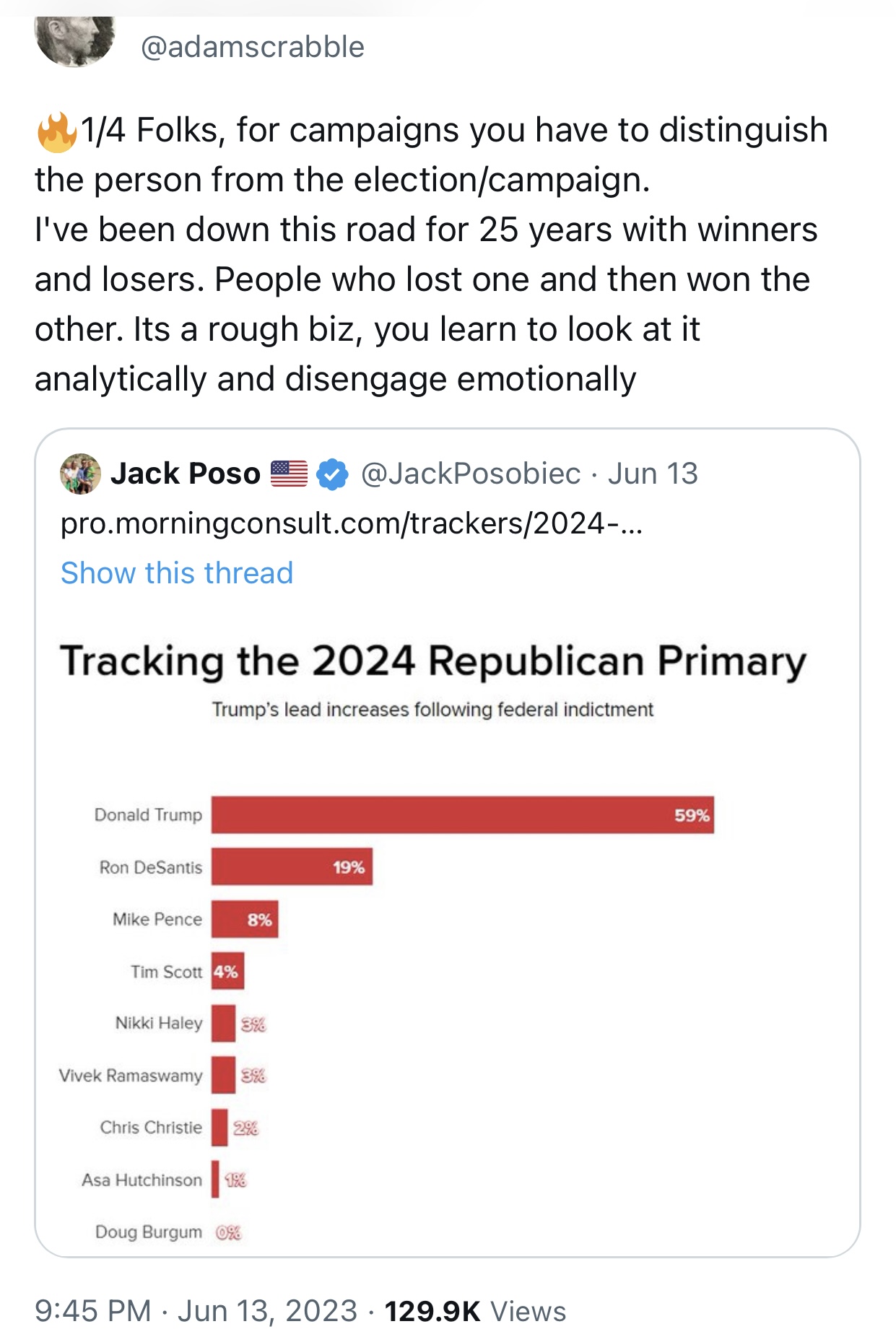Screen dimensions: 896x1337
Task: Open Jack Poso's small profile picture
Action: coord(80,474)
